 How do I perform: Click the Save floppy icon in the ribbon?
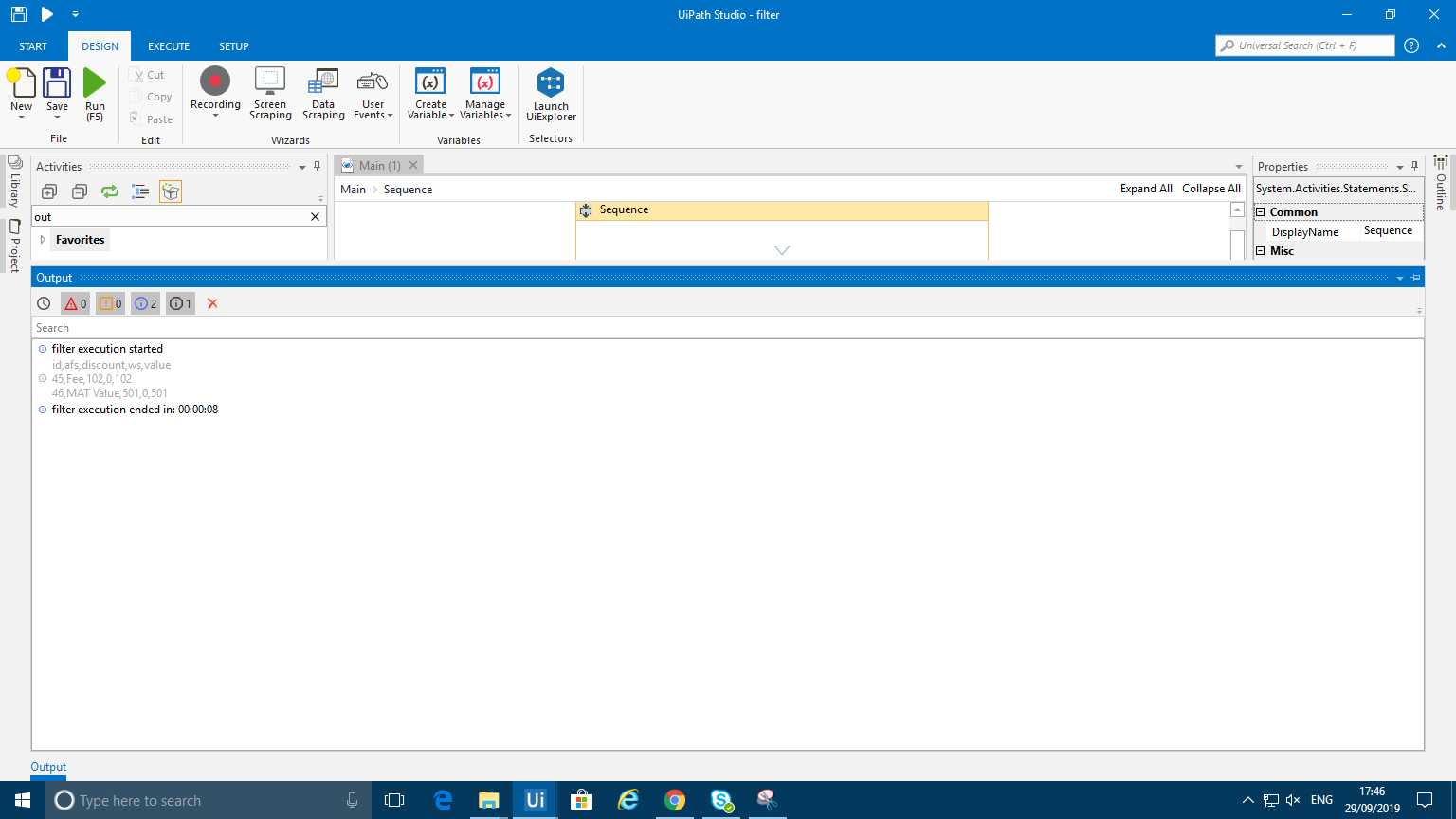[x=57, y=83]
